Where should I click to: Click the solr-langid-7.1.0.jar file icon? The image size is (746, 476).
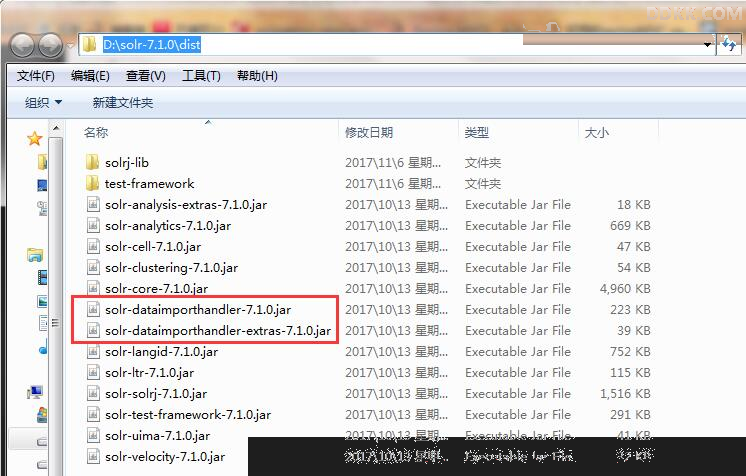point(93,351)
